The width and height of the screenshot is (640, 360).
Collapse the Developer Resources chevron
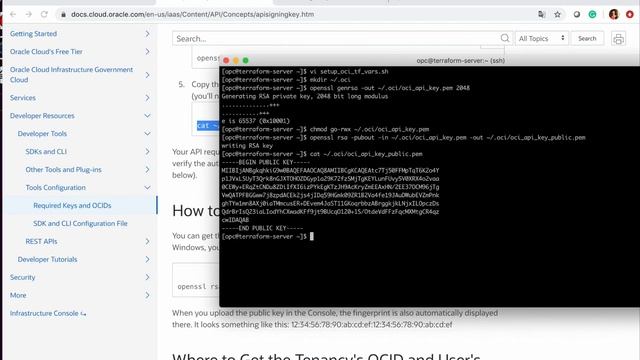(147, 116)
